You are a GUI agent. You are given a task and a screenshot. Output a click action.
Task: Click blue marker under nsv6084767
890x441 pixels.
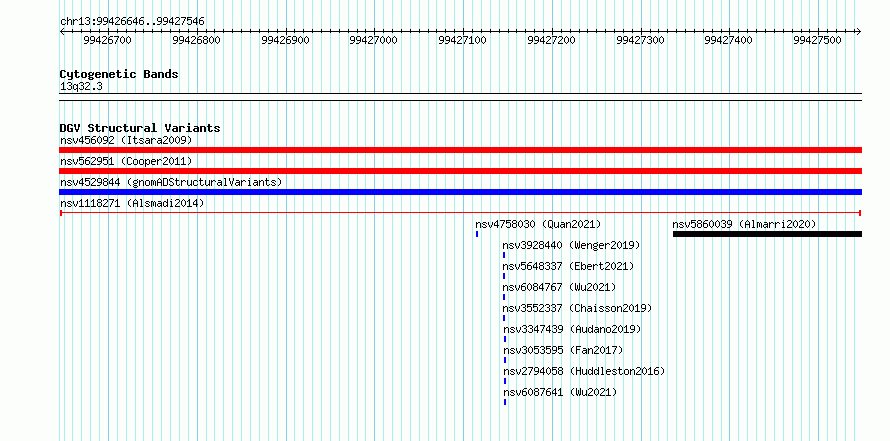[x=504, y=297]
